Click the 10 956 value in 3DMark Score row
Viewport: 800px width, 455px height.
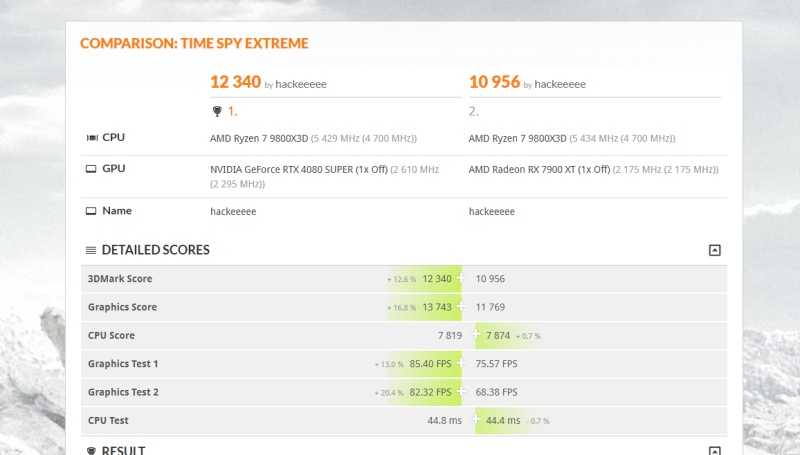pos(490,279)
